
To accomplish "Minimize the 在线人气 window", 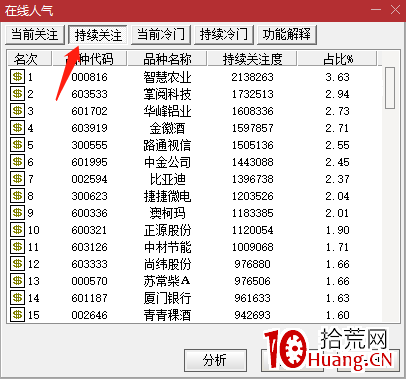I will 376,9.
